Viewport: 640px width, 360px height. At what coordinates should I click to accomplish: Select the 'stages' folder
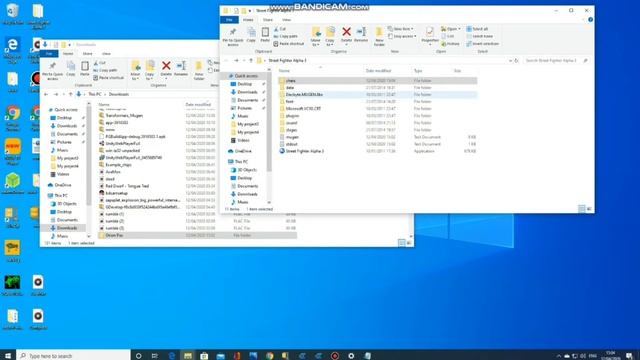pyautogui.click(x=291, y=130)
